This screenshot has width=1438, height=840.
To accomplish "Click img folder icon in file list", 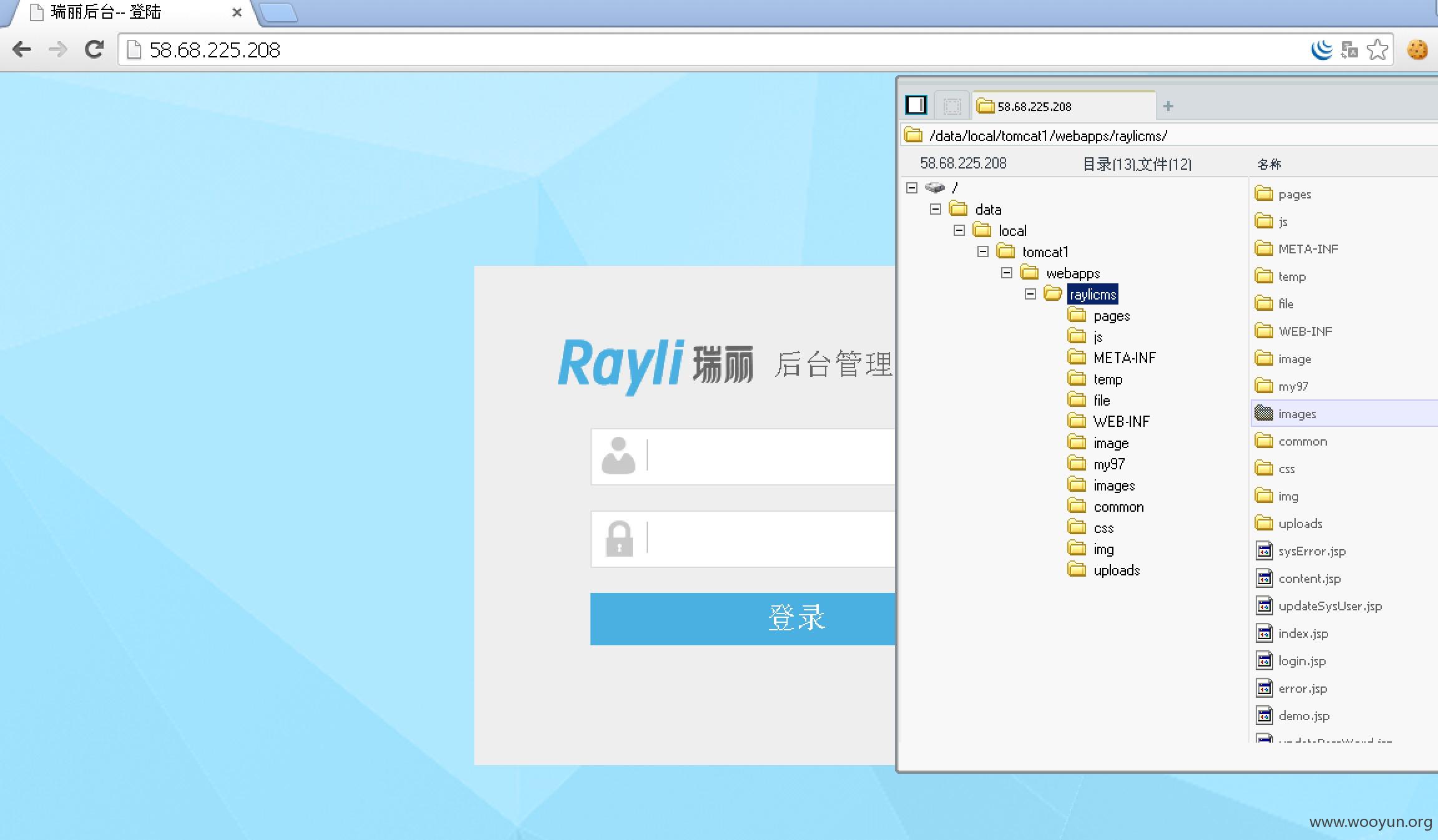I will tap(1264, 496).
